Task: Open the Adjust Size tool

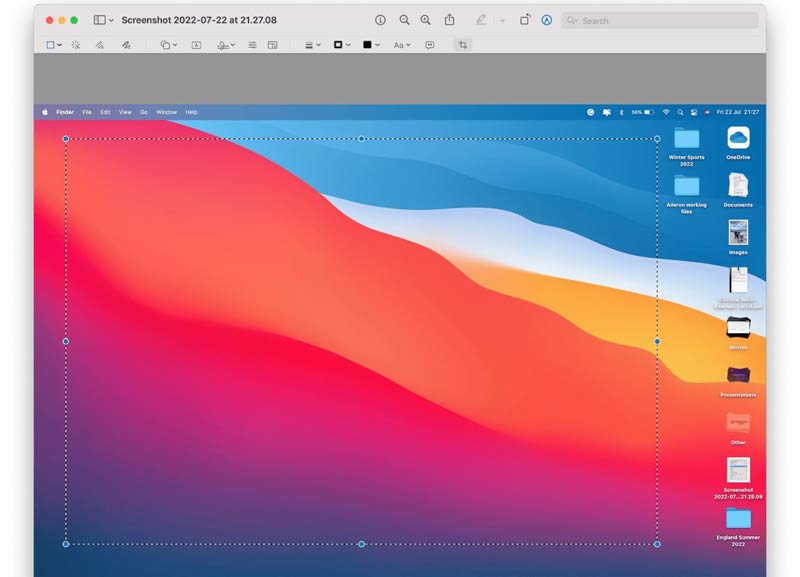Action: (x=273, y=45)
